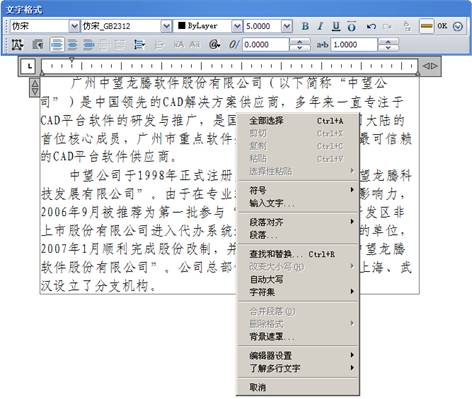This screenshot has height=399, width=472.
Task: Choose 全部选择 from context menu
Action: coord(298,121)
